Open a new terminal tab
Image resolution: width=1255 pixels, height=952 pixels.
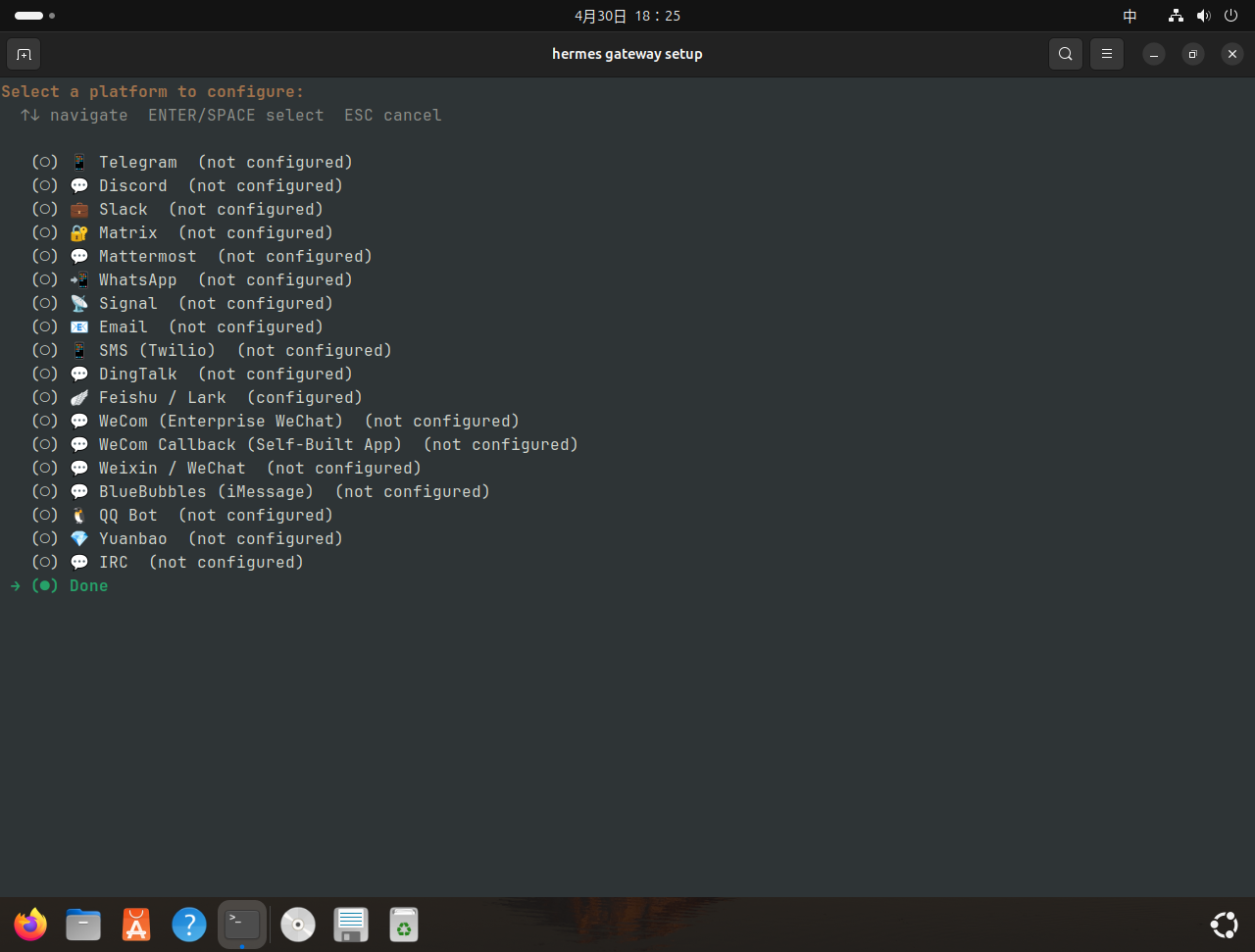24,54
